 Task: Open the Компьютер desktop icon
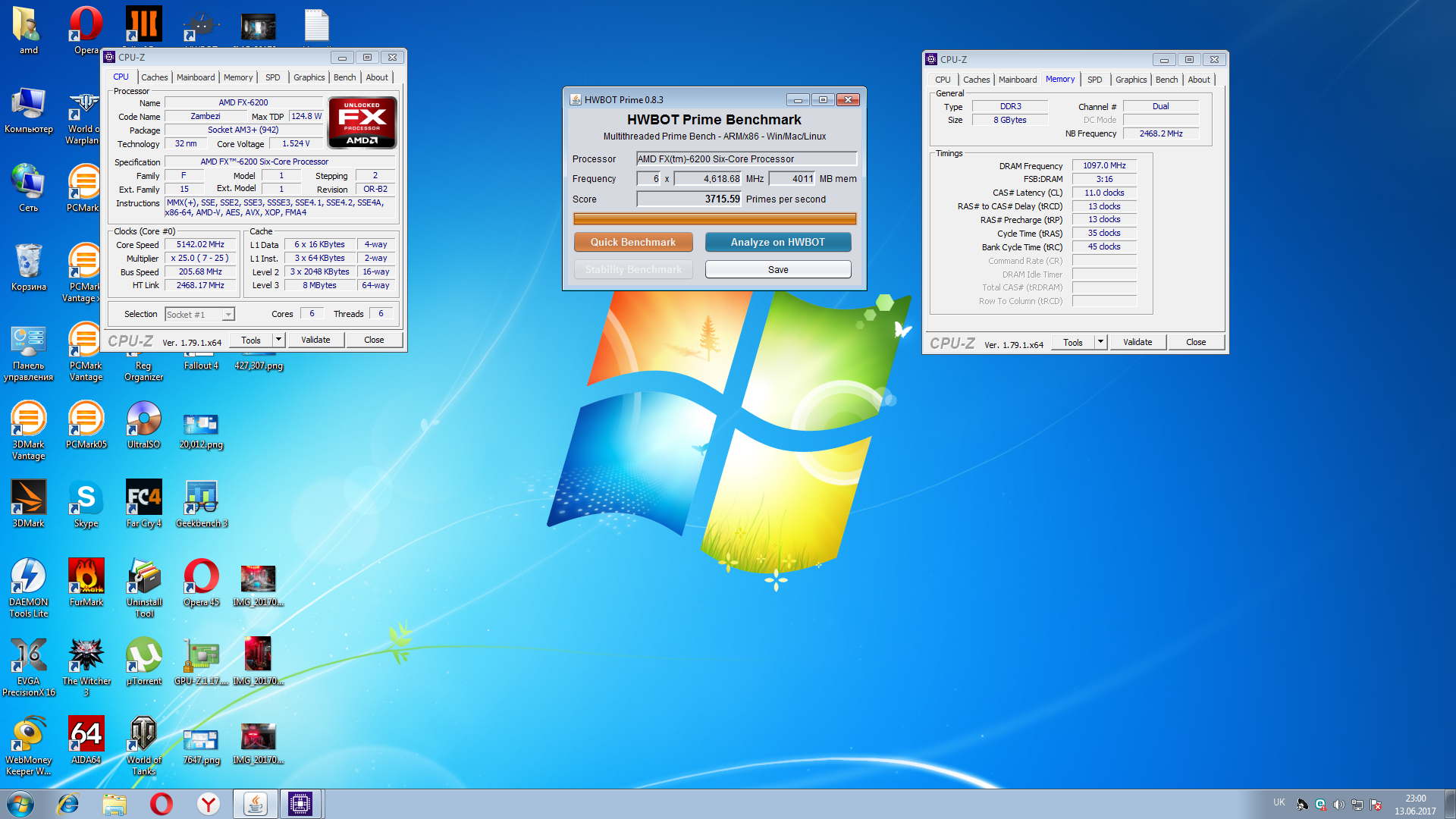tap(28, 110)
